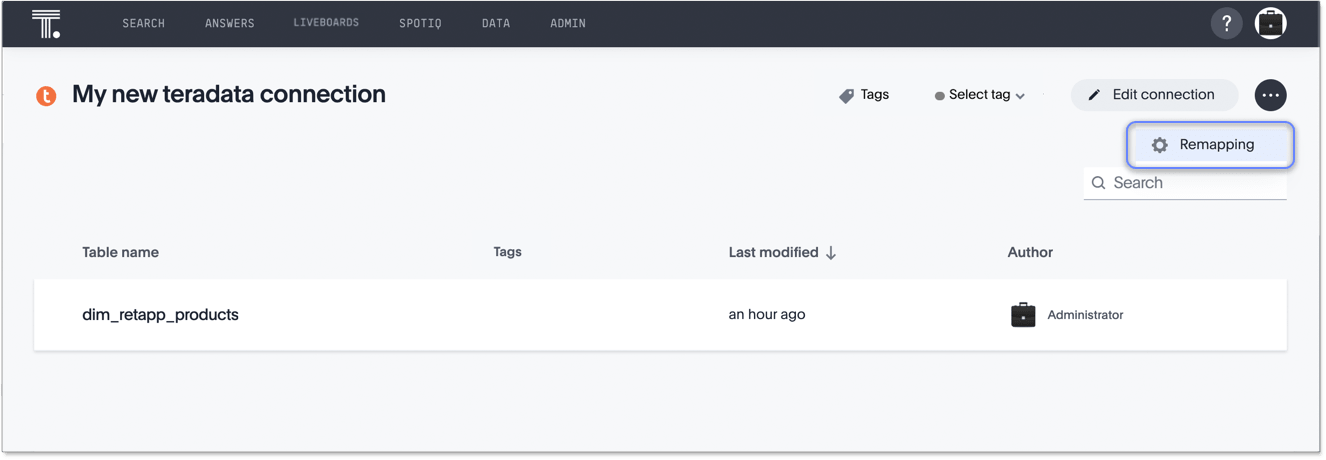Navigate to the Data tab
This screenshot has height=460, width=1326.
(495, 23)
